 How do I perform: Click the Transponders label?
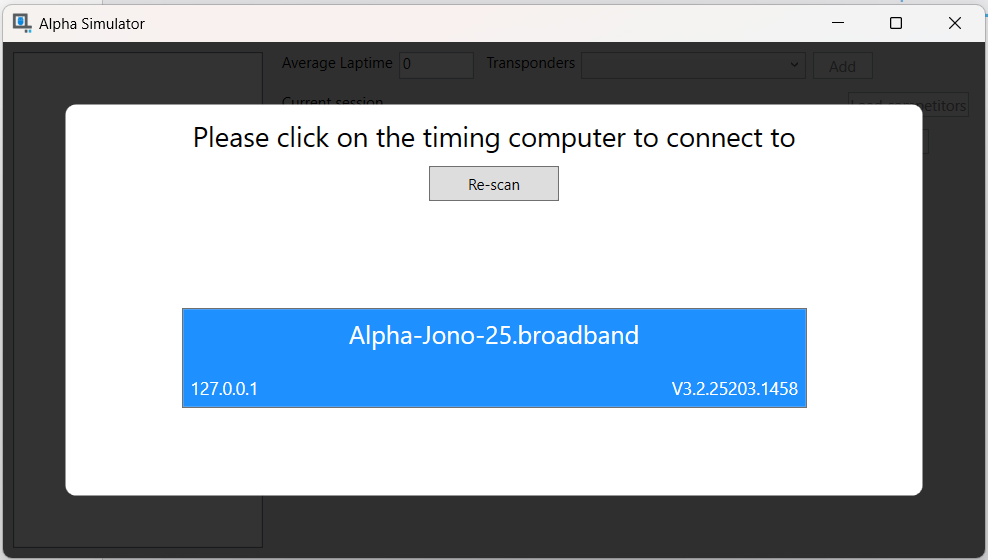tap(531, 63)
